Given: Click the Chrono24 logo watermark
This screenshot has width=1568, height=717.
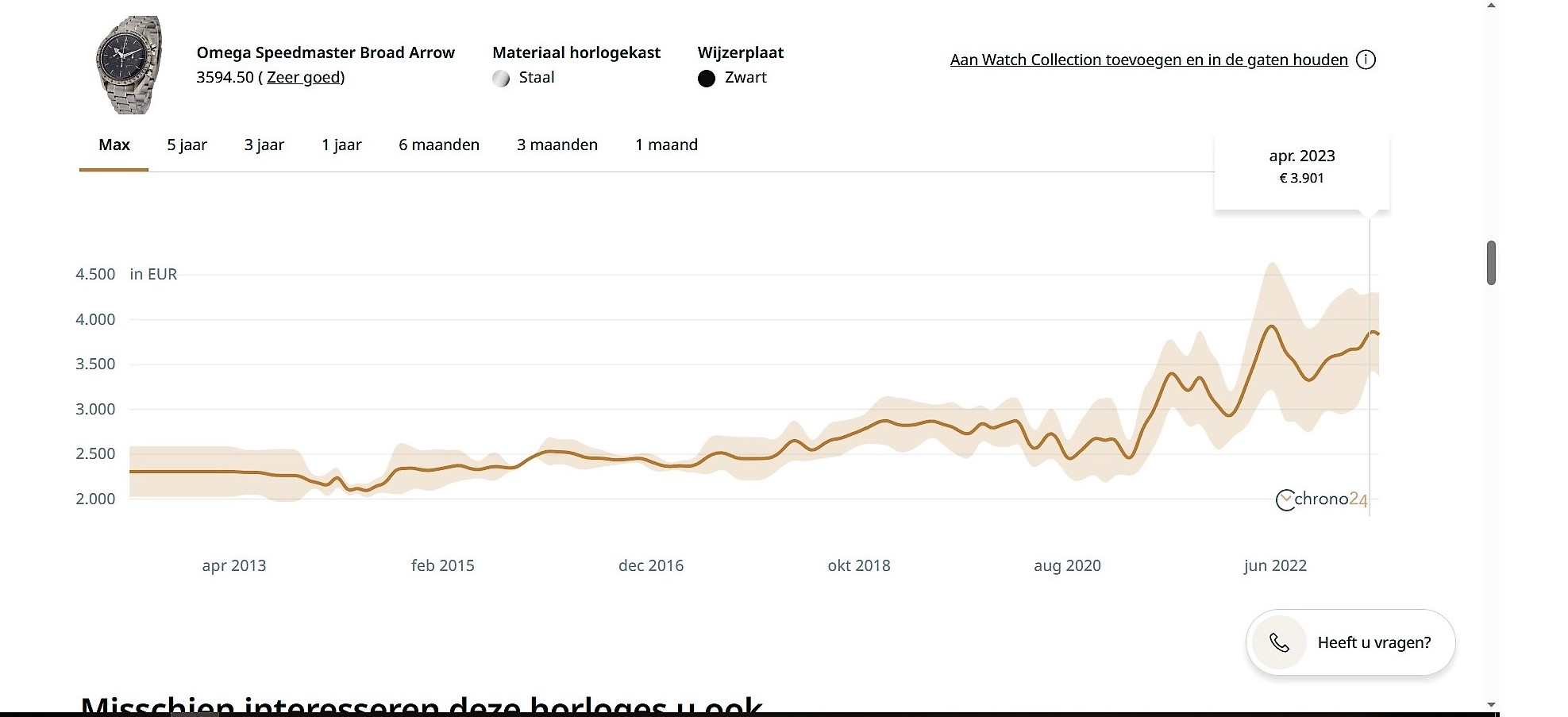Looking at the screenshot, I should [1321, 499].
